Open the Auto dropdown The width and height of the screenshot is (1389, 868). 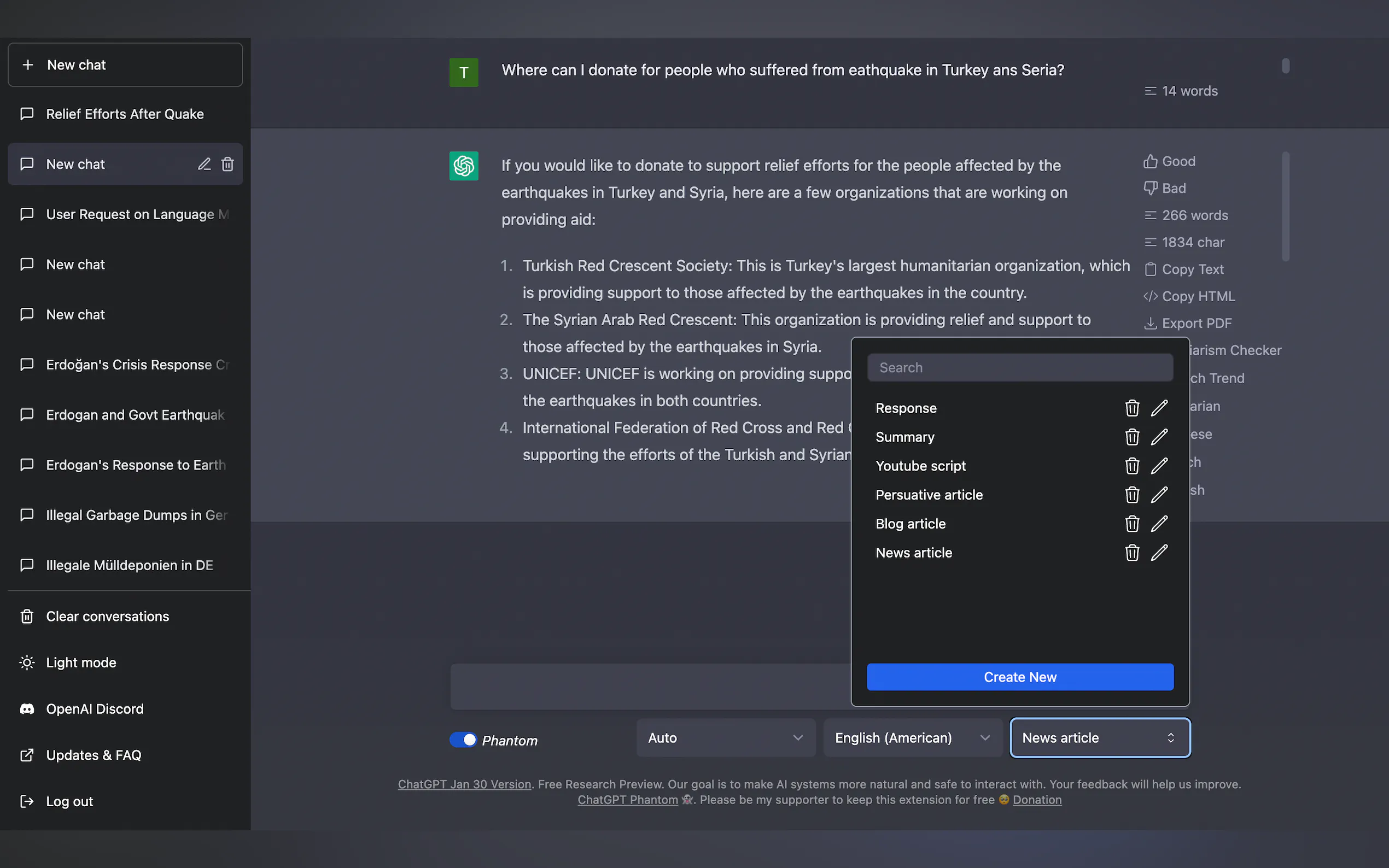[x=725, y=738]
